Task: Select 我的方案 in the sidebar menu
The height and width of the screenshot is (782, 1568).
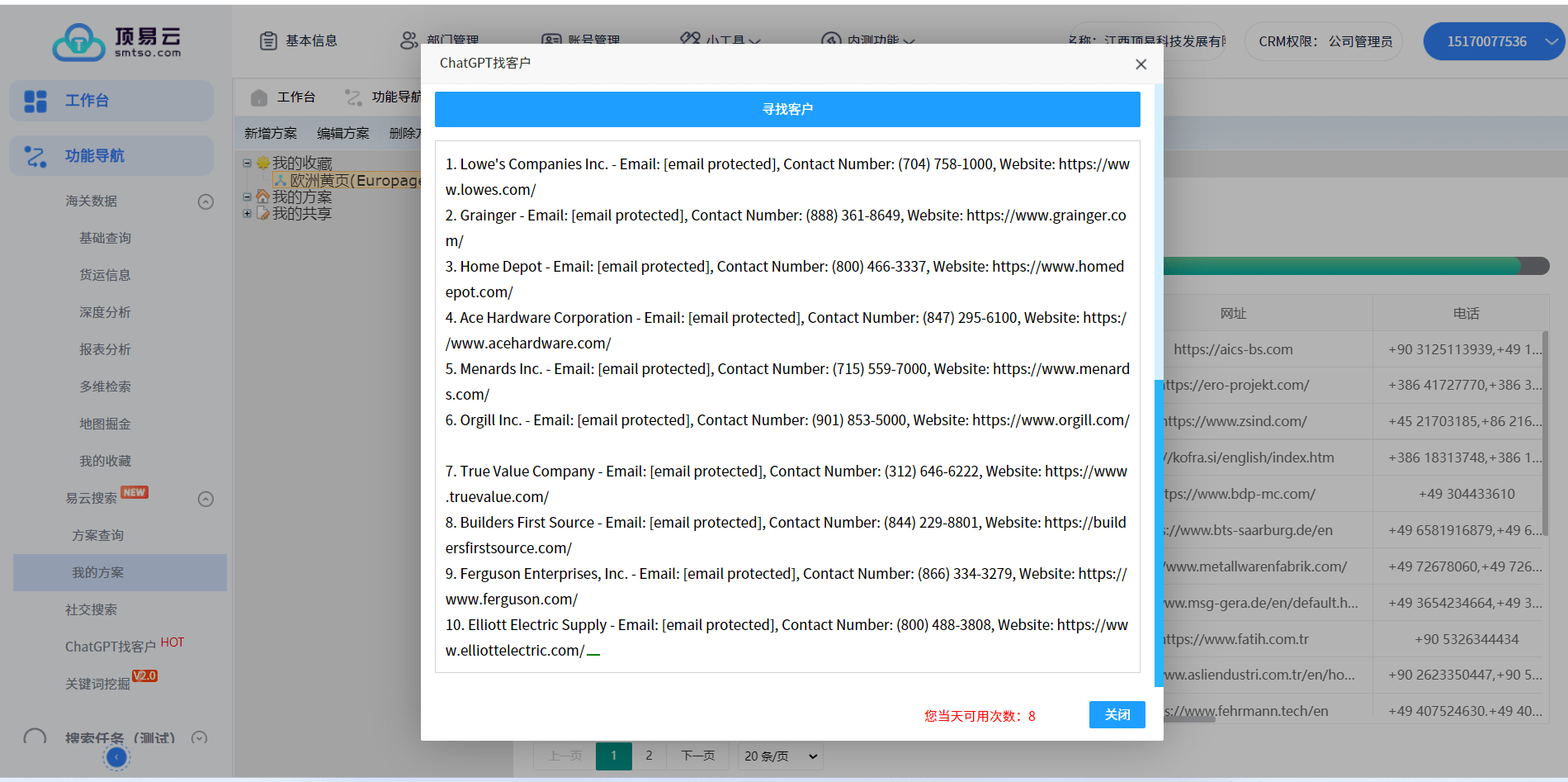Action: pos(98,572)
